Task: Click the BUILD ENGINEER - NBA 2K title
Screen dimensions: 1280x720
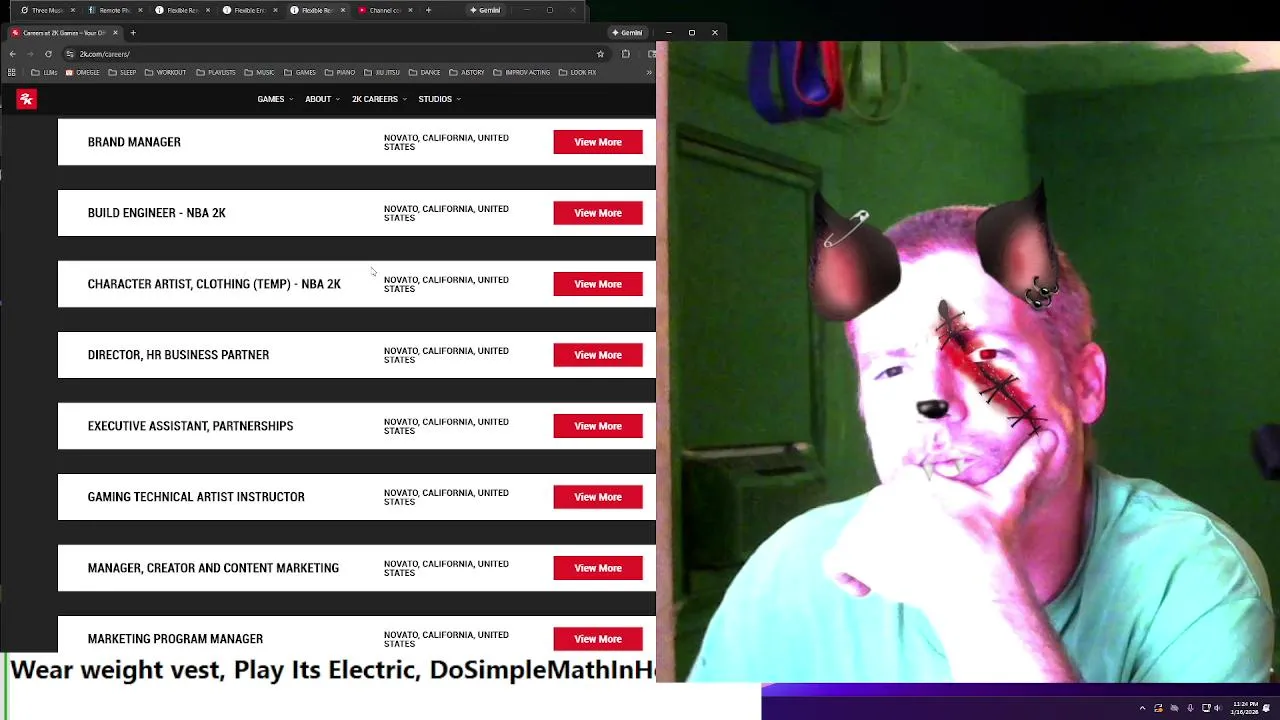Action: click(x=156, y=213)
